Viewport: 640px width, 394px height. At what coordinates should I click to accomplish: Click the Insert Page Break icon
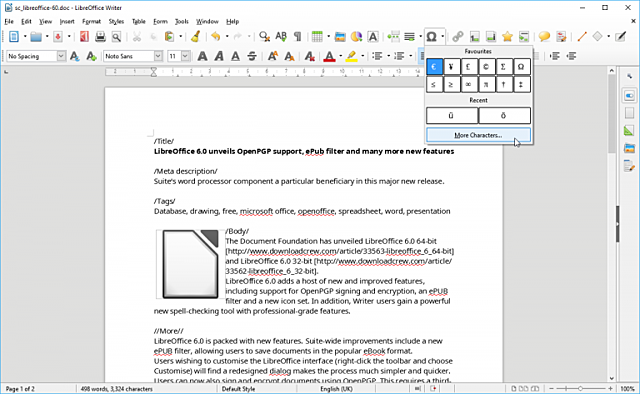(393, 37)
